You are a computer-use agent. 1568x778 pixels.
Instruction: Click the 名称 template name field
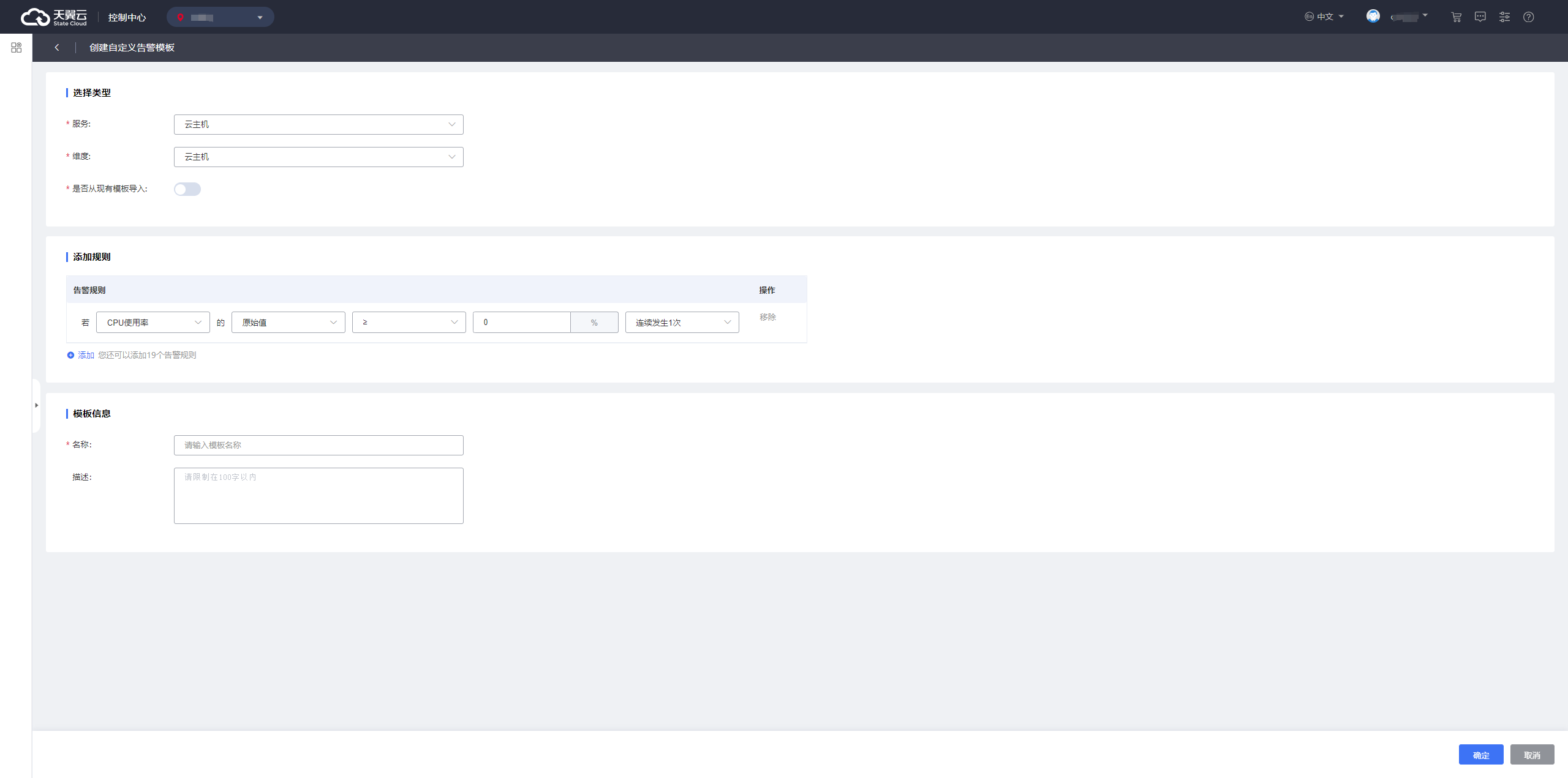(318, 445)
